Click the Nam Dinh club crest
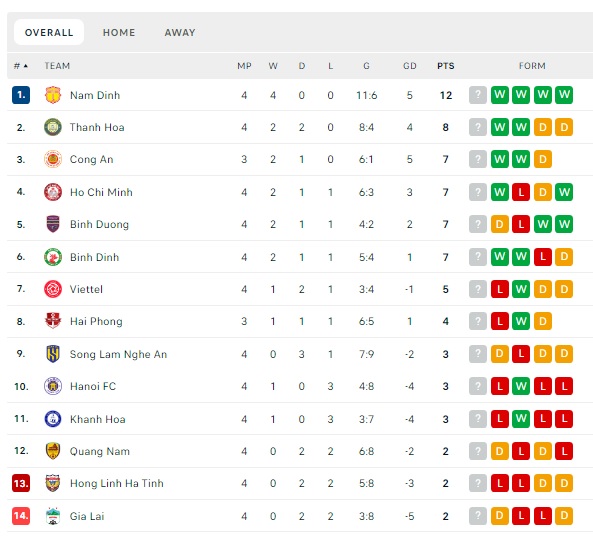The height and width of the screenshot is (539, 593). (53, 95)
